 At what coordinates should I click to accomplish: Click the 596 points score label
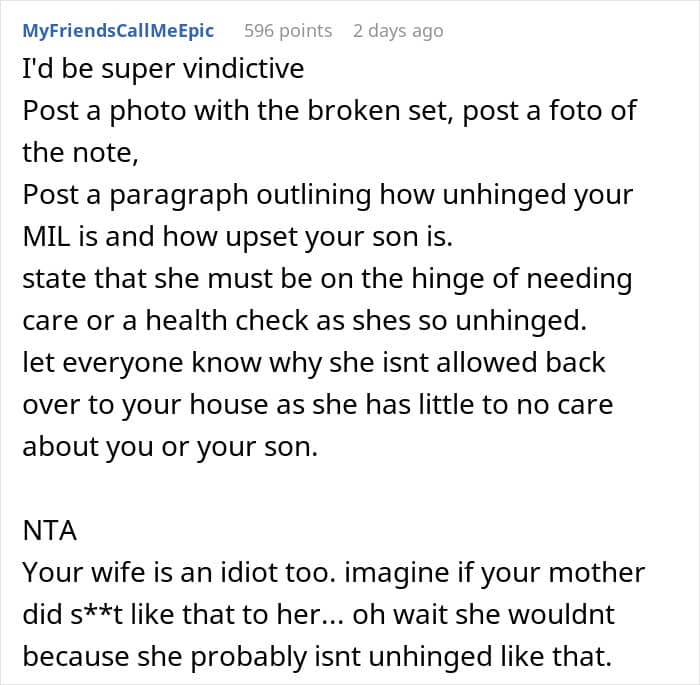point(288,31)
